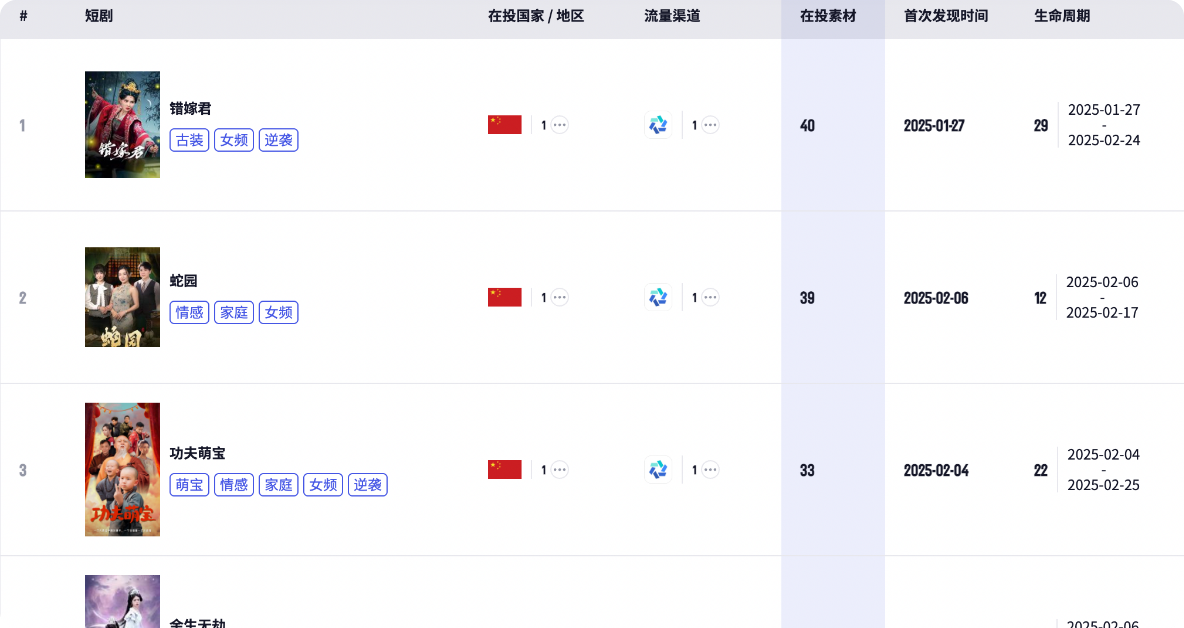Open the 蛇园 drama title link

pyautogui.click(x=183, y=281)
